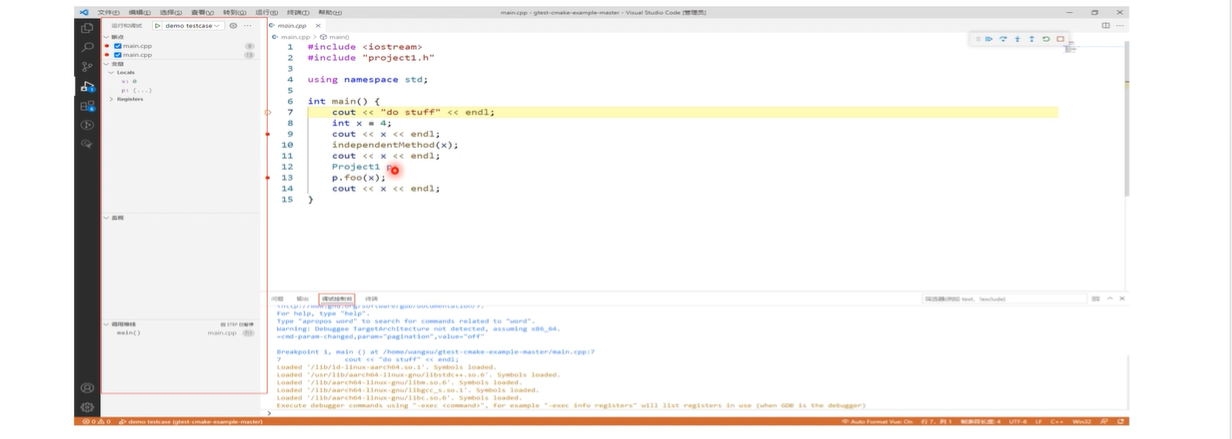
Task: Clear the debug console output
Action: (1096, 298)
